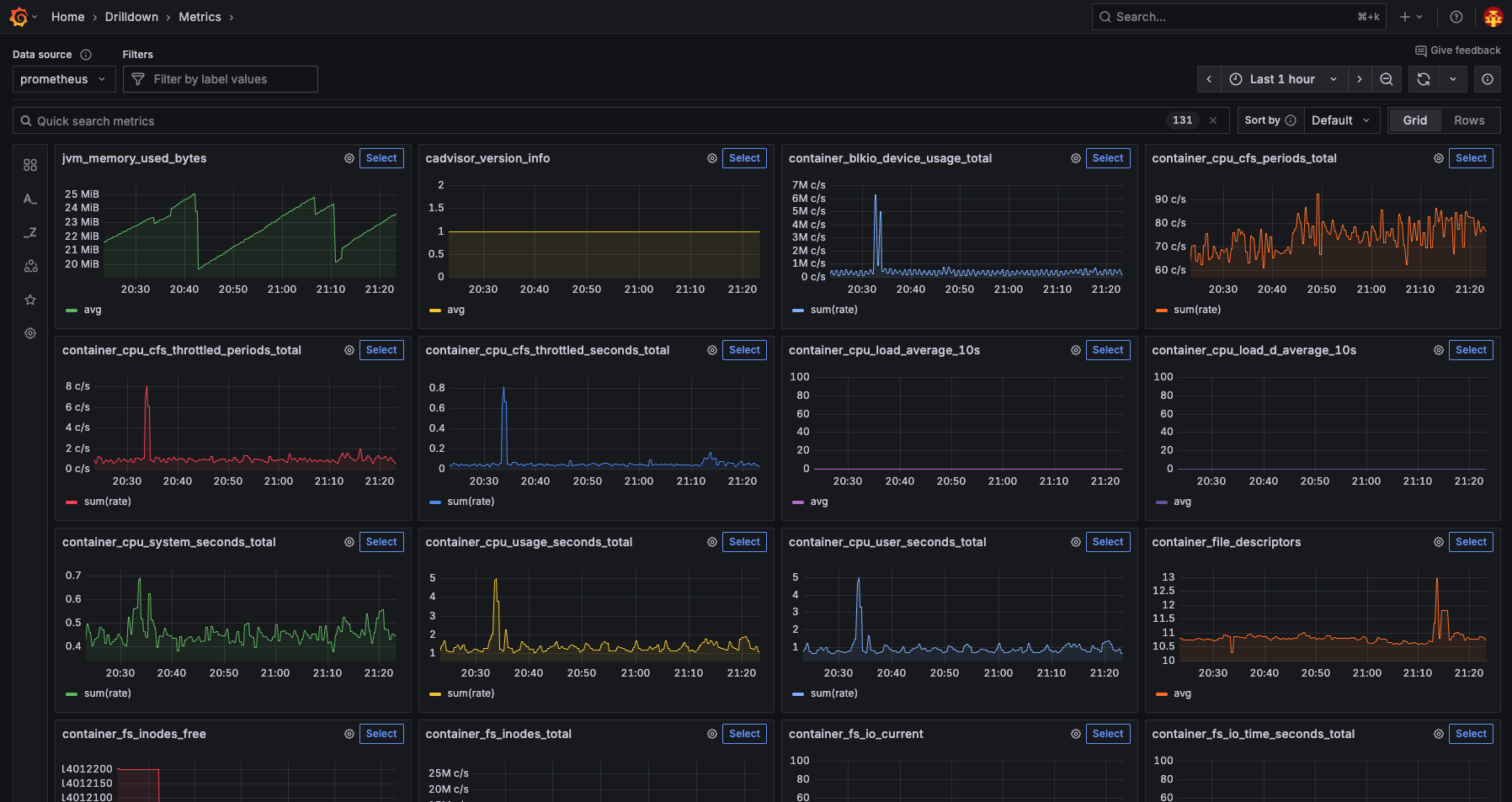Open panel settings gear on jvm_memory_used_bytes

349,157
